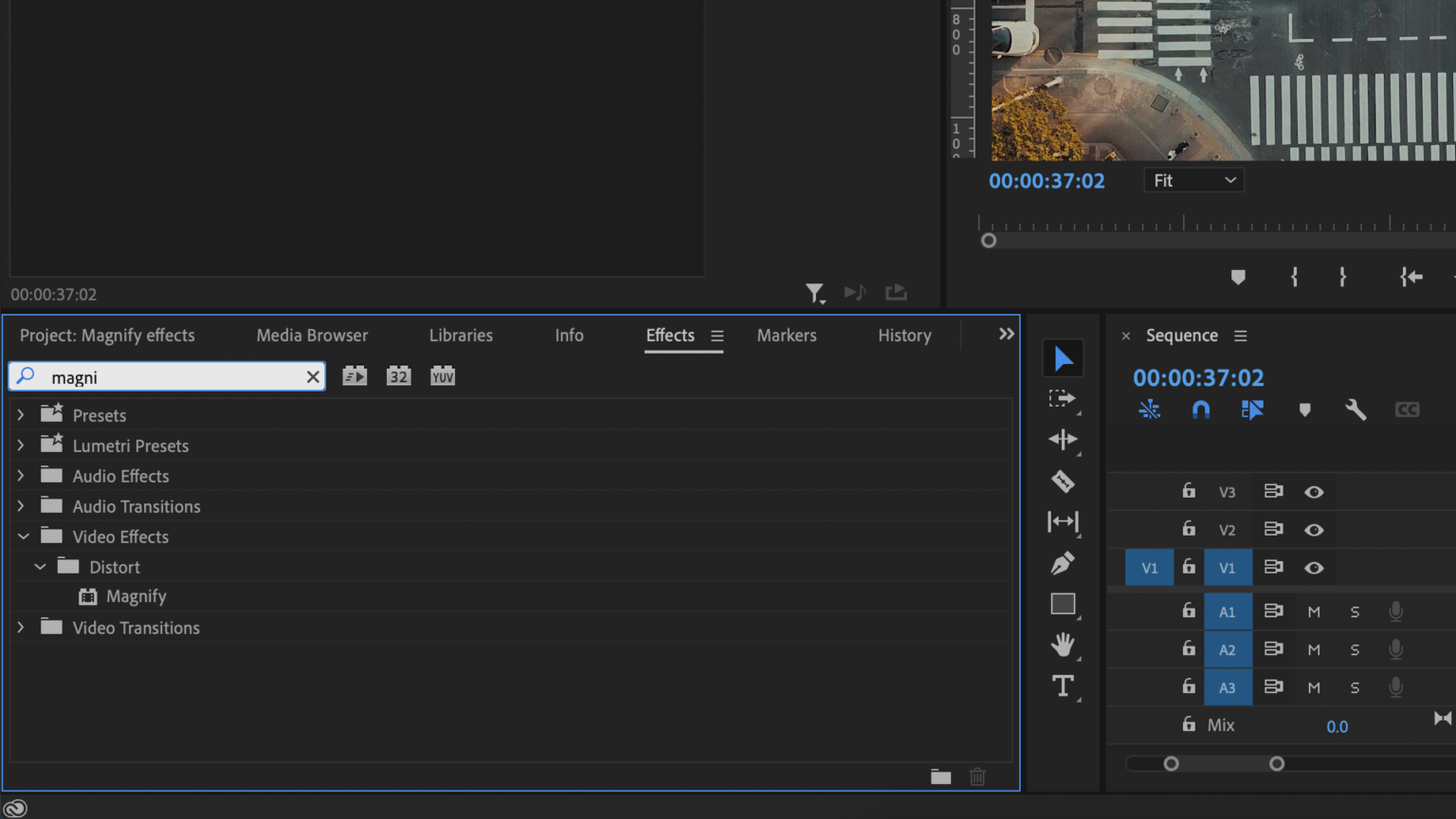Click the YUV Effects filter icon
The image size is (1456, 819).
[x=443, y=376]
